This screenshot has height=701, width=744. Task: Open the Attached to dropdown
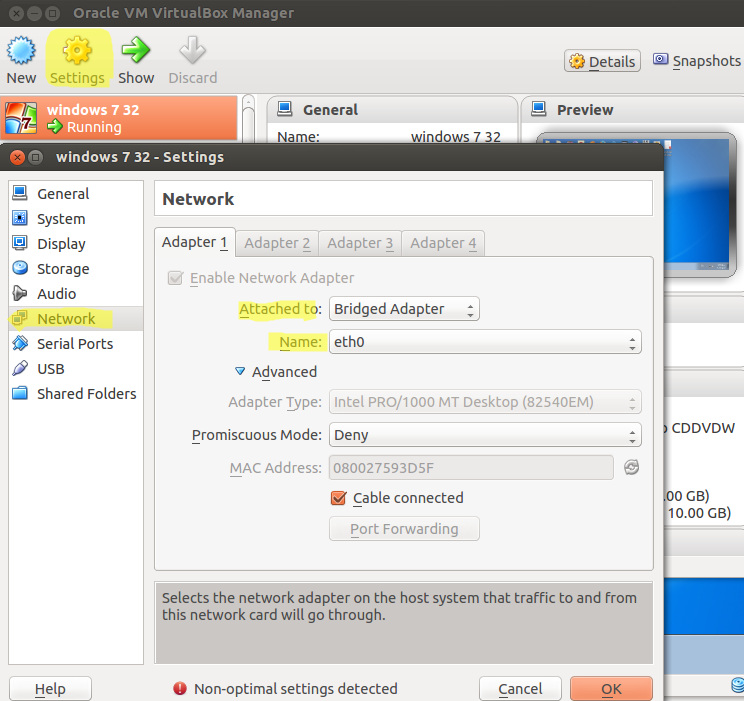coord(404,309)
